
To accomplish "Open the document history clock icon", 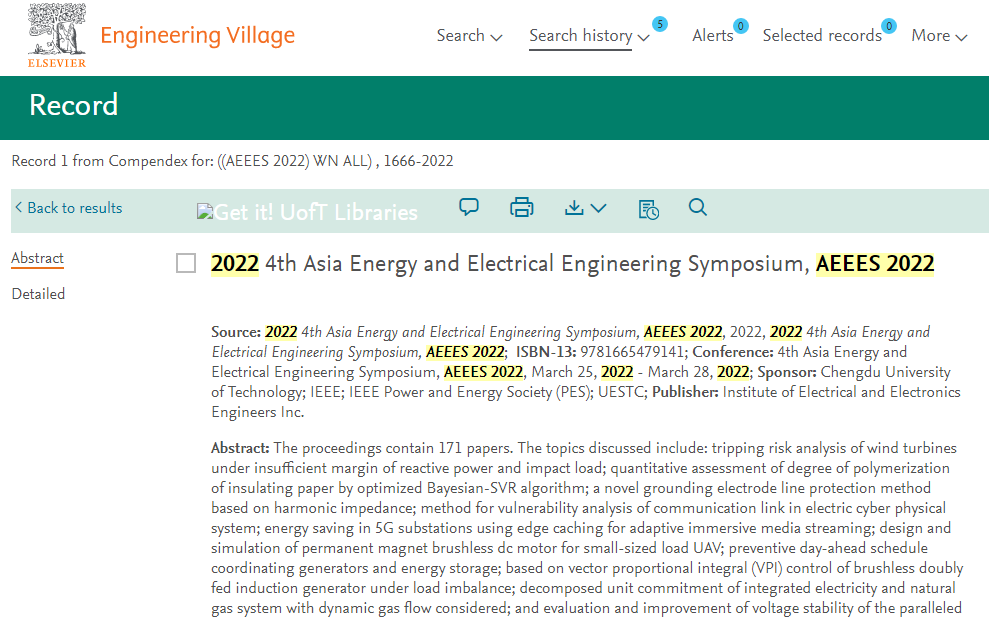I will pos(648,209).
